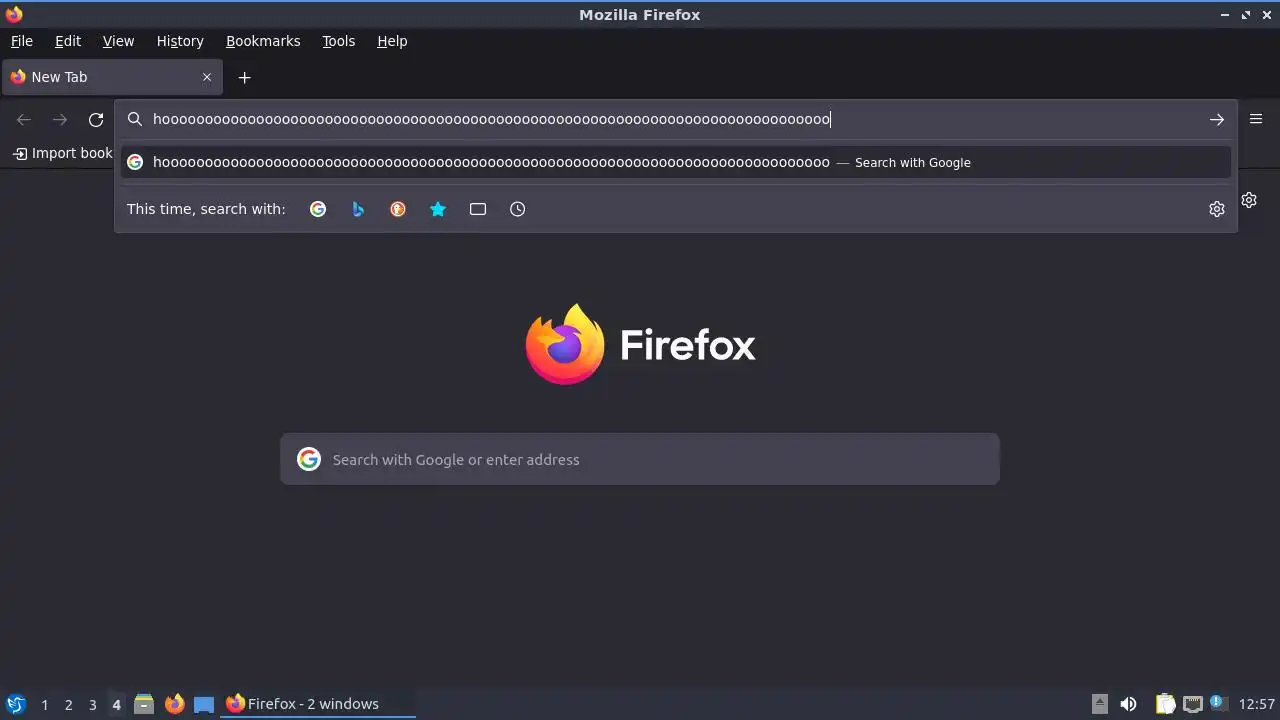
Task: Open the network tray icon
Action: pos(1192,704)
